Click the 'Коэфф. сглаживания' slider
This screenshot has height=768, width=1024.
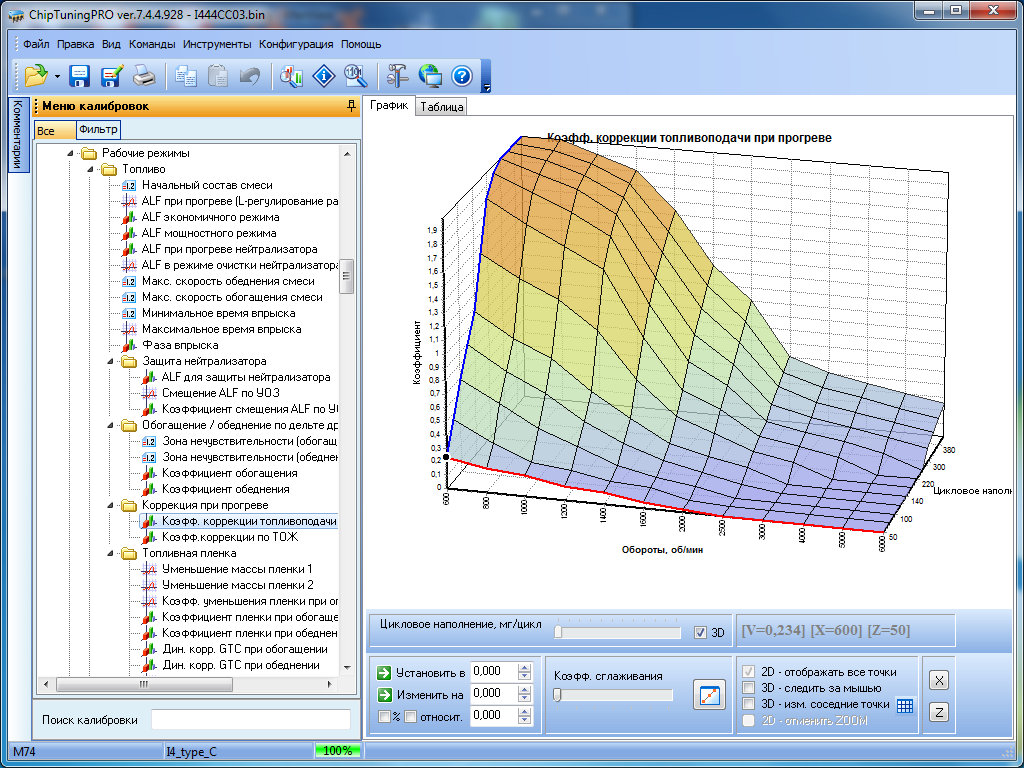[x=558, y=695]
